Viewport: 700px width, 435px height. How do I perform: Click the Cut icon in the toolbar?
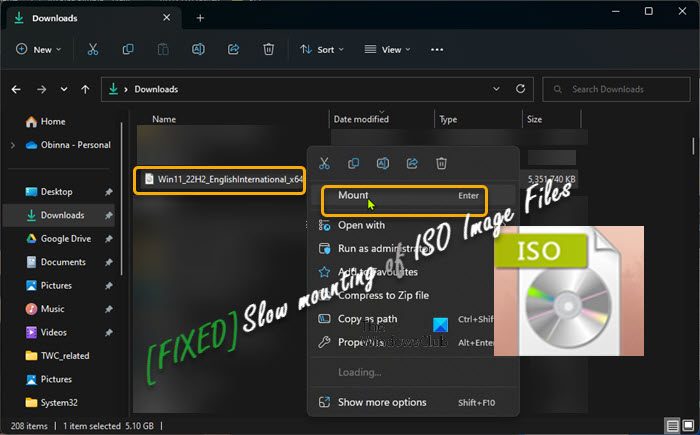coord(92,50)
